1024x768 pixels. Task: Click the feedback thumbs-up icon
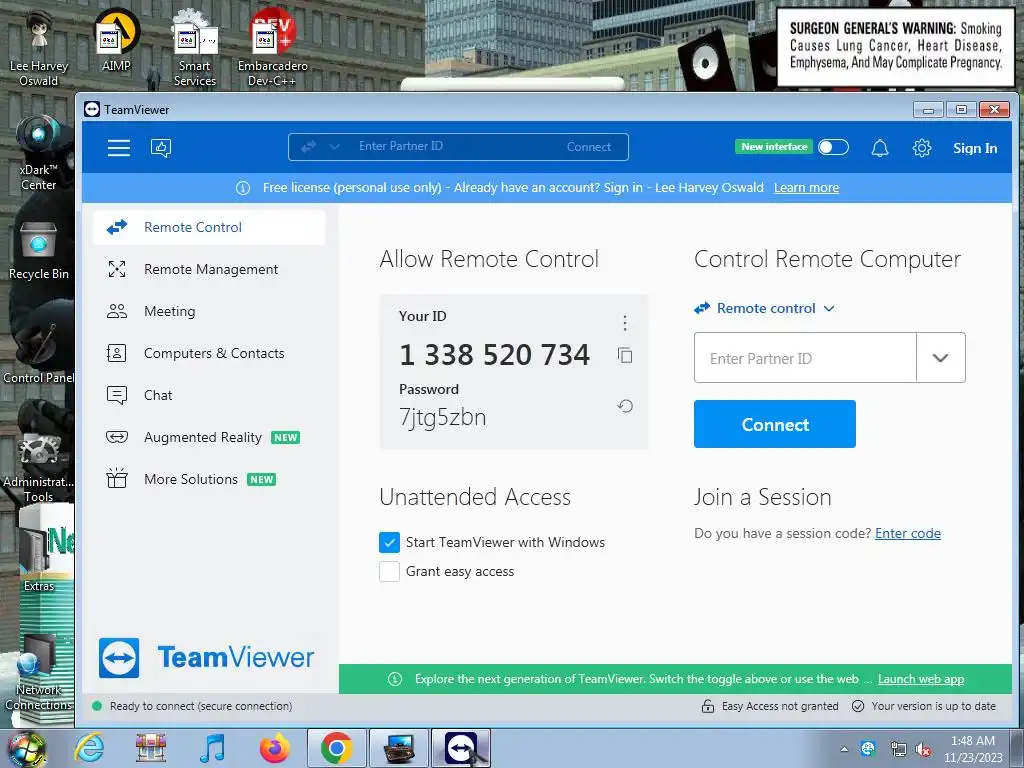click(161, 148)
